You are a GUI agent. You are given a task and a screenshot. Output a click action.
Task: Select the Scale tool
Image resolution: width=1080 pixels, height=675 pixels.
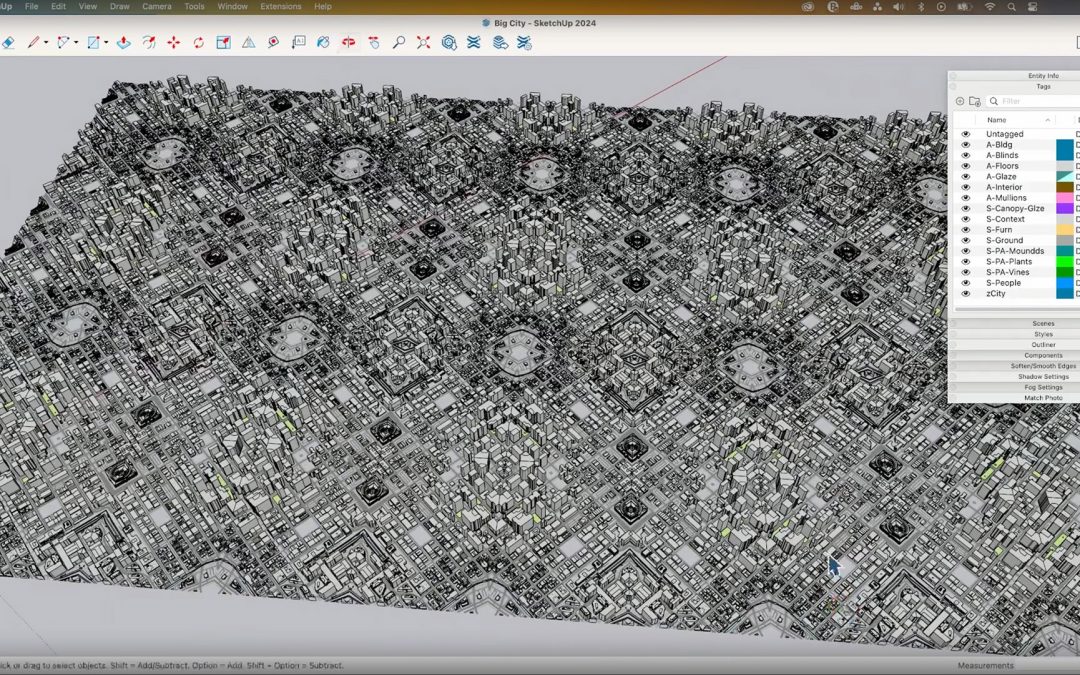click(223, 43)
